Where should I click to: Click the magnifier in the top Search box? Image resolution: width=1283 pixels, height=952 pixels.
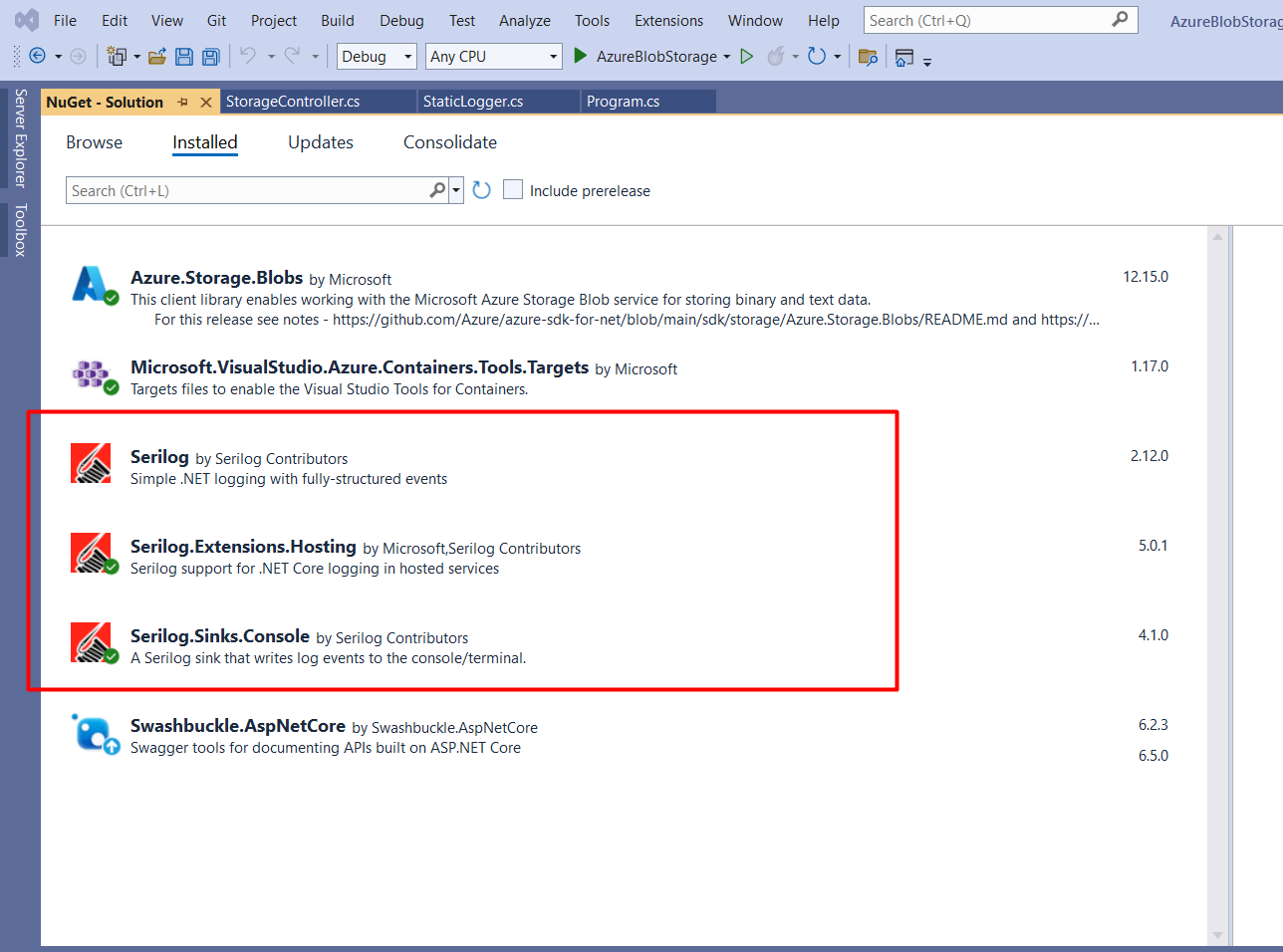pos(1121,19)
